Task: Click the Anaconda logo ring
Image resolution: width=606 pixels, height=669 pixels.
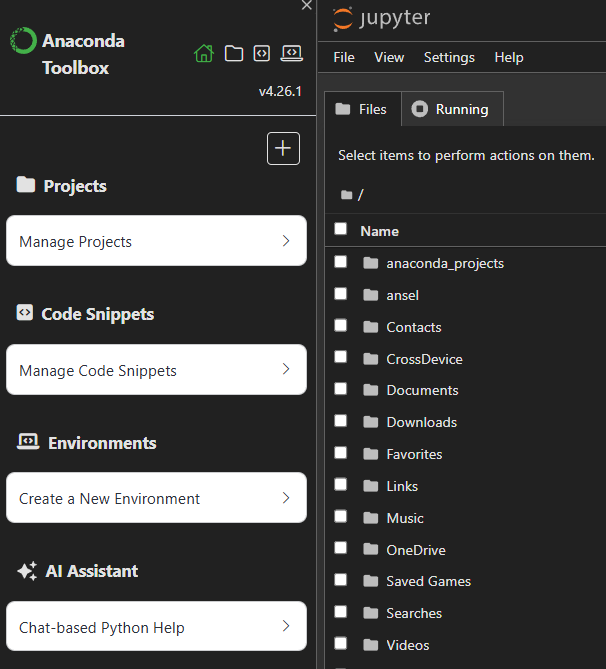Action: 23,41
